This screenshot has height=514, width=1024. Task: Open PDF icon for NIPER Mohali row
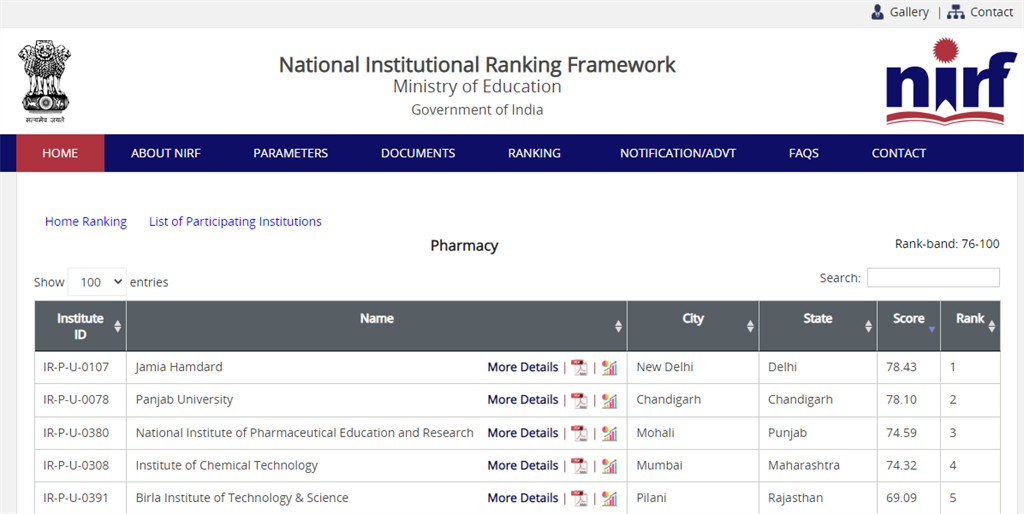(x=579, y=433)
